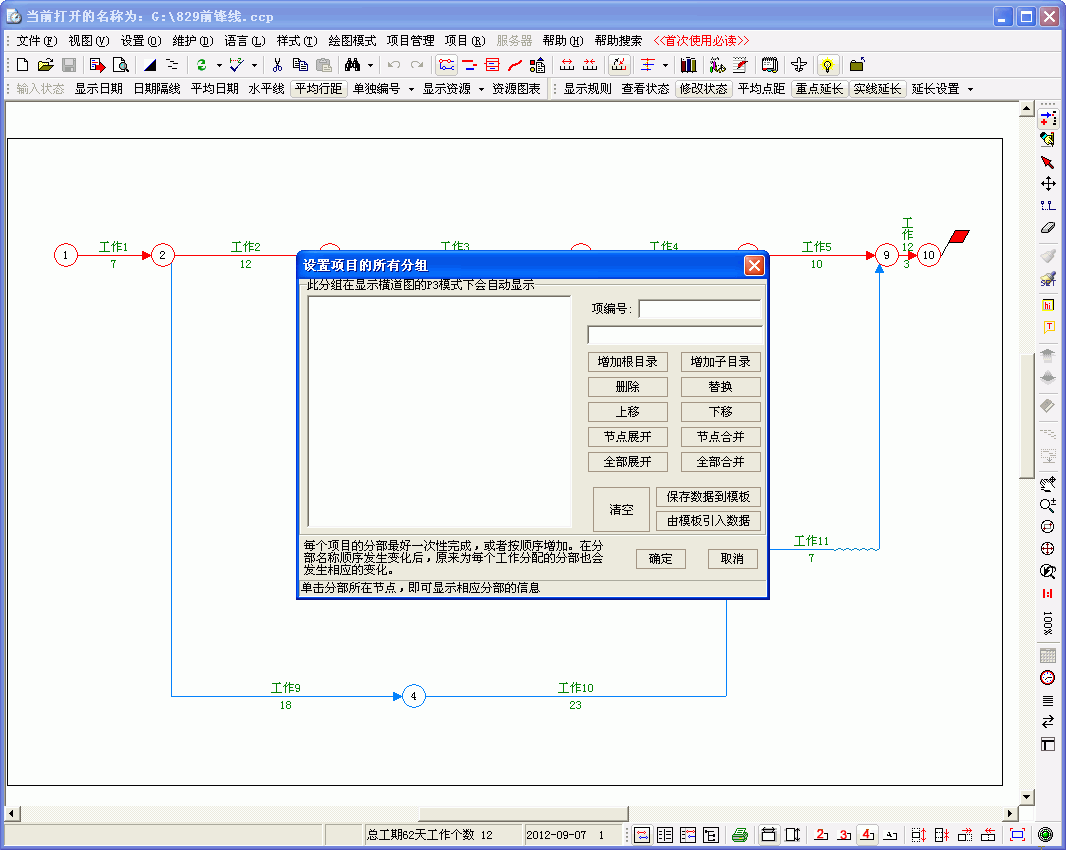Open the 设置(O) menu
1066x850 pixels.
tap(141, 41)
